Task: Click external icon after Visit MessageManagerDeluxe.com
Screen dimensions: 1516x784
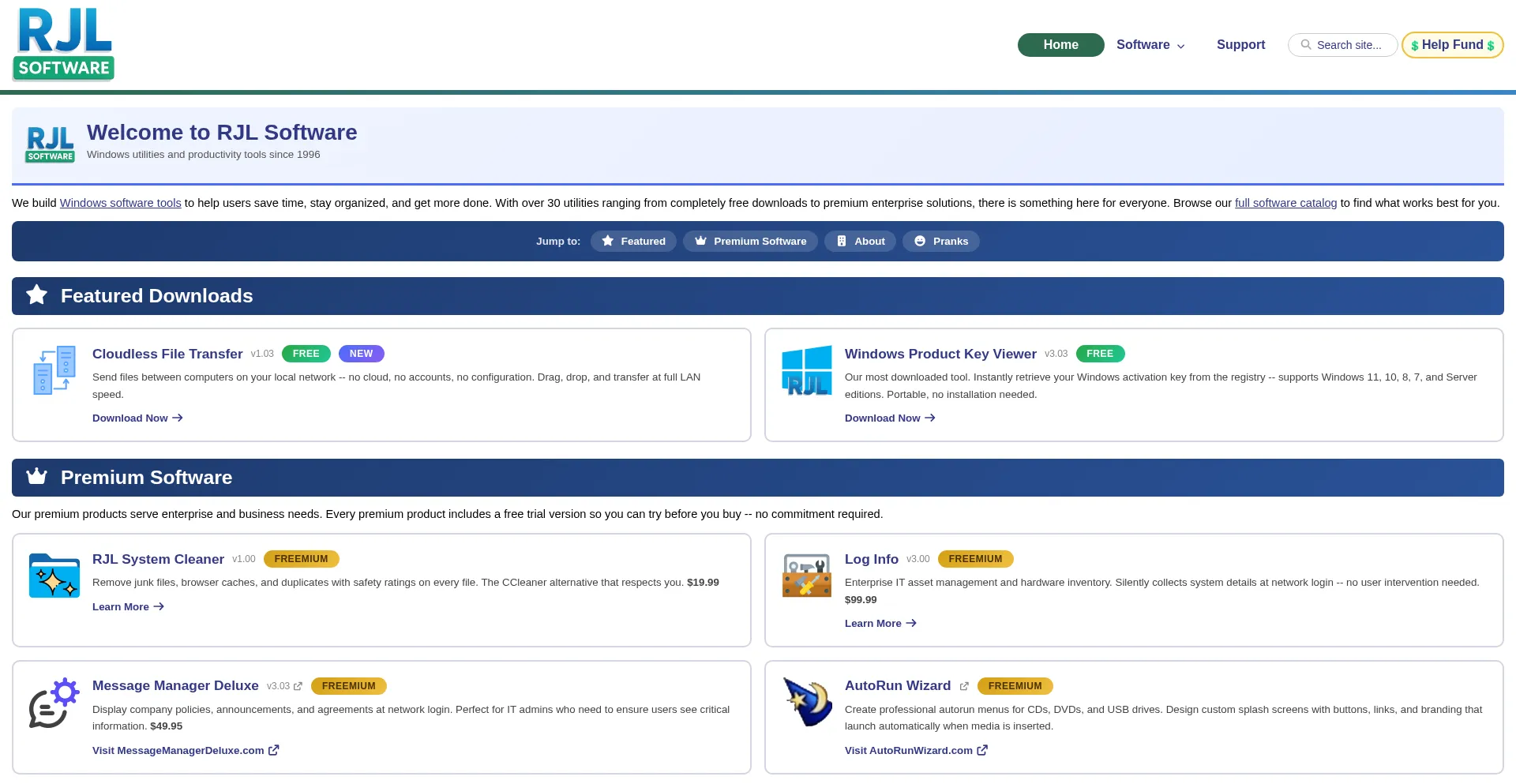Action: coord(273,750)
